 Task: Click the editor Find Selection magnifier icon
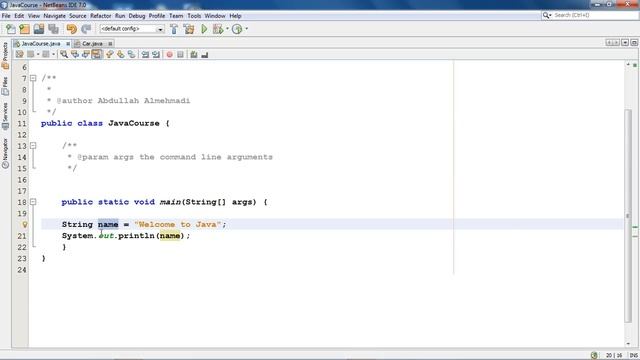click(64, 54)
